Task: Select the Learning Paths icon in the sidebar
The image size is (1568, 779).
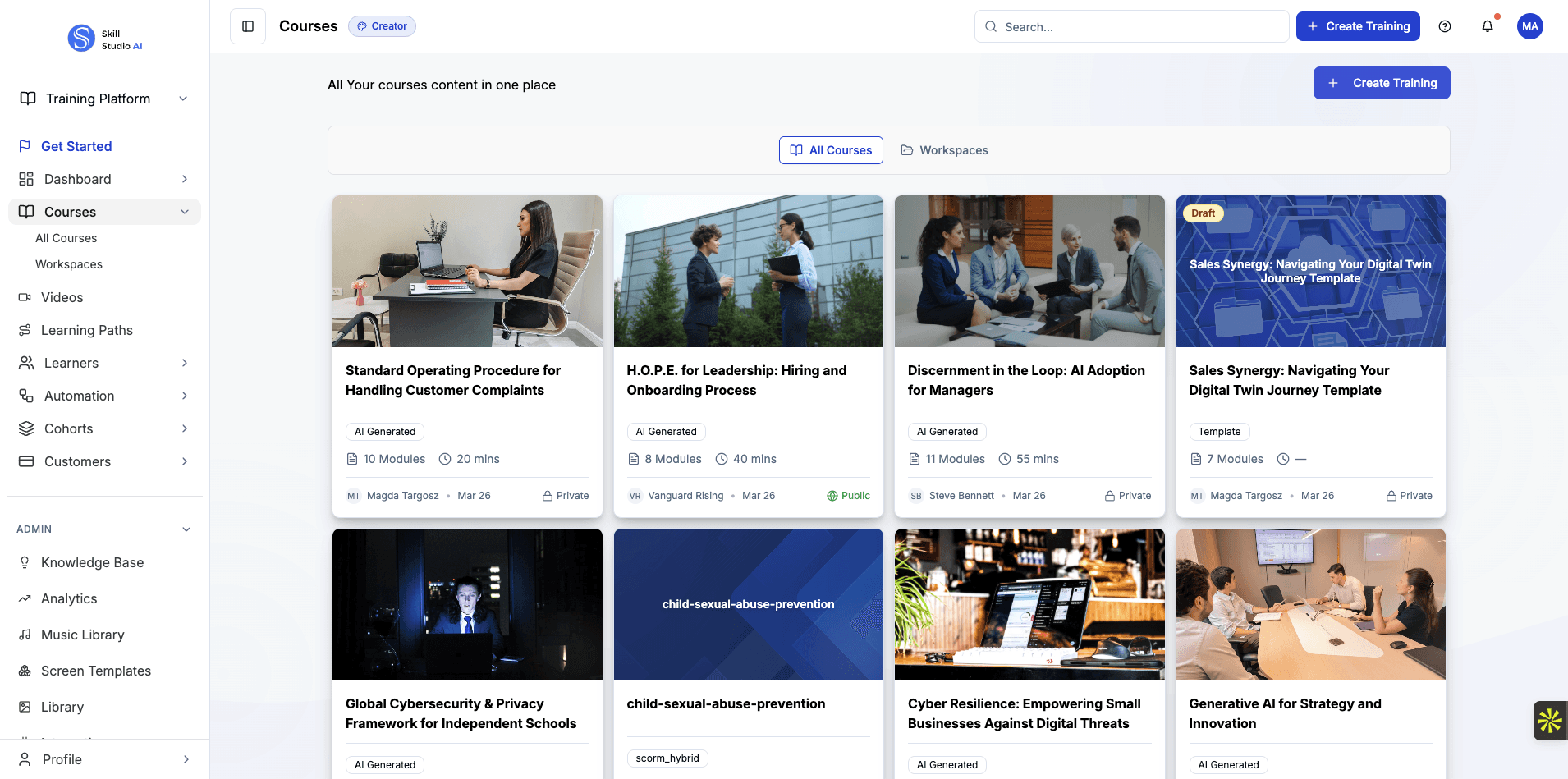Action: 26,330
